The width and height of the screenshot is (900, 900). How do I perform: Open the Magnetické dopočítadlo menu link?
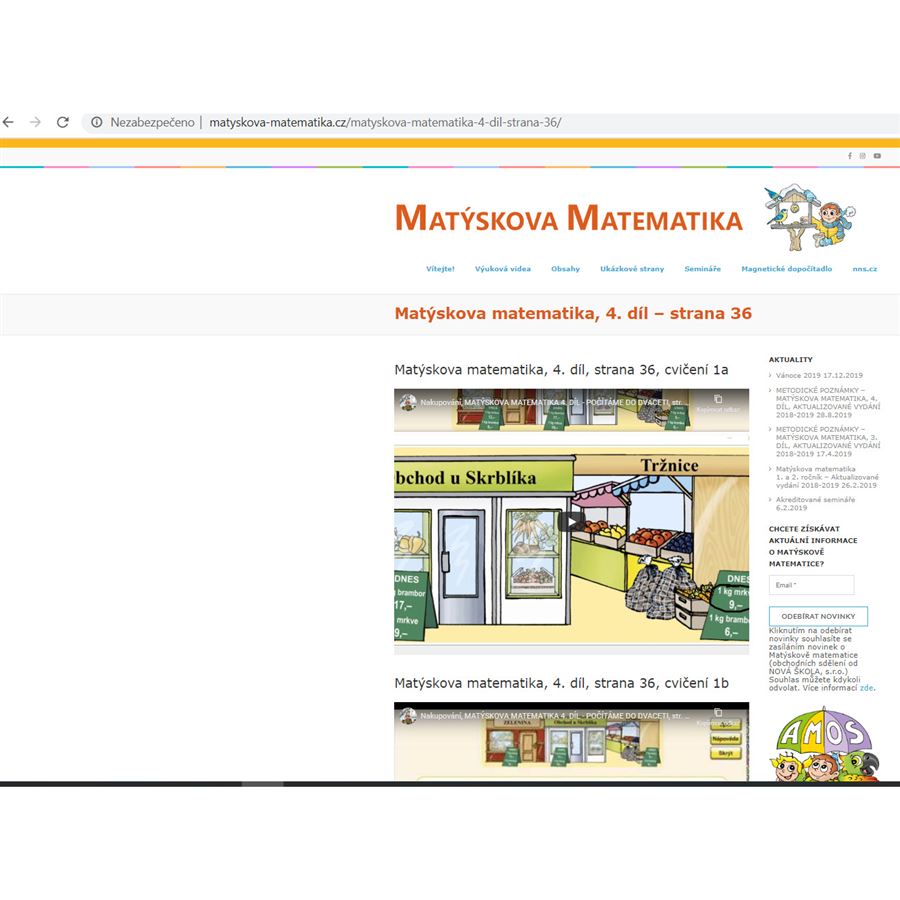(786, 269)
